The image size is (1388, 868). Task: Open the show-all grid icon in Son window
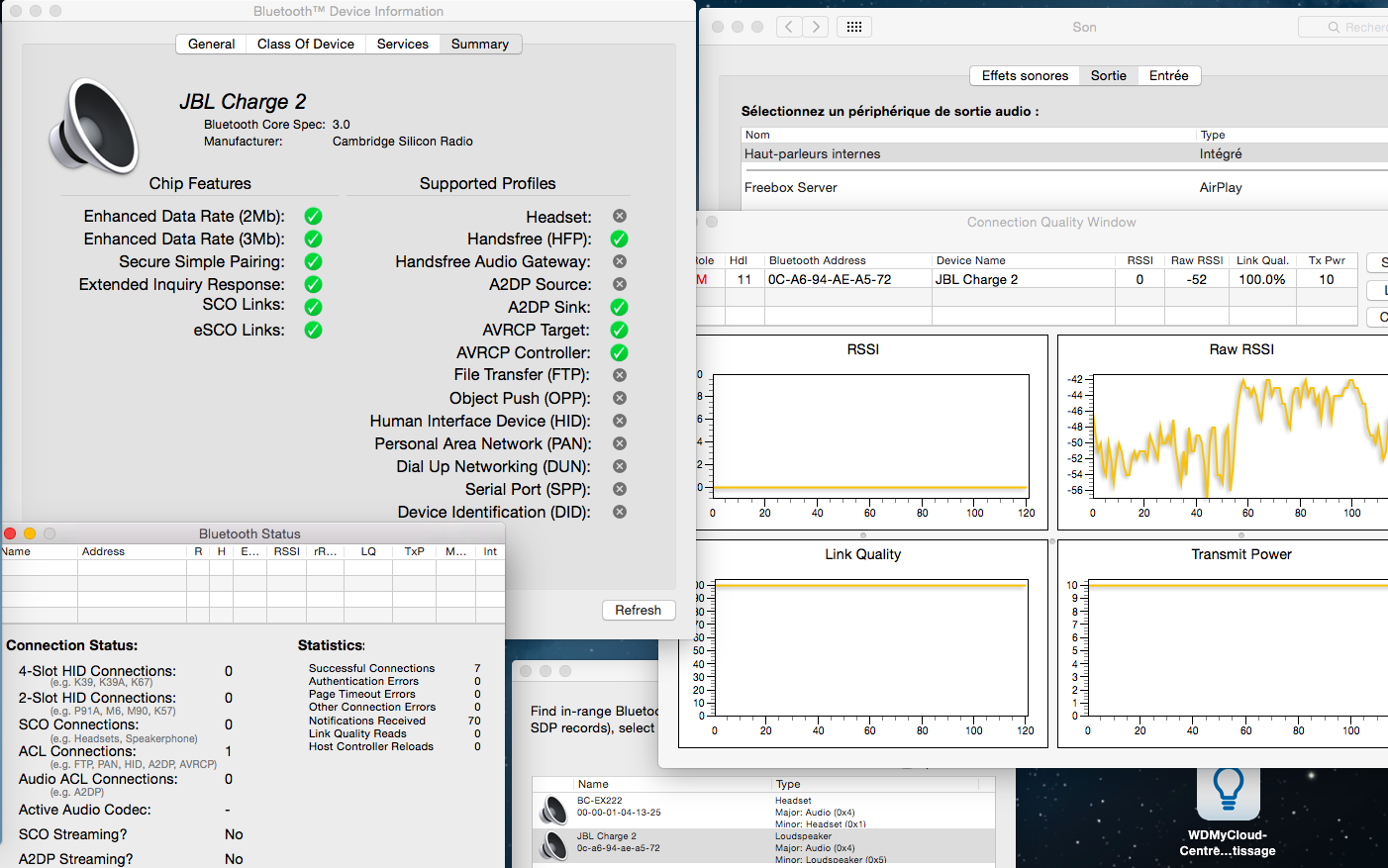click(x=854, y=27)
